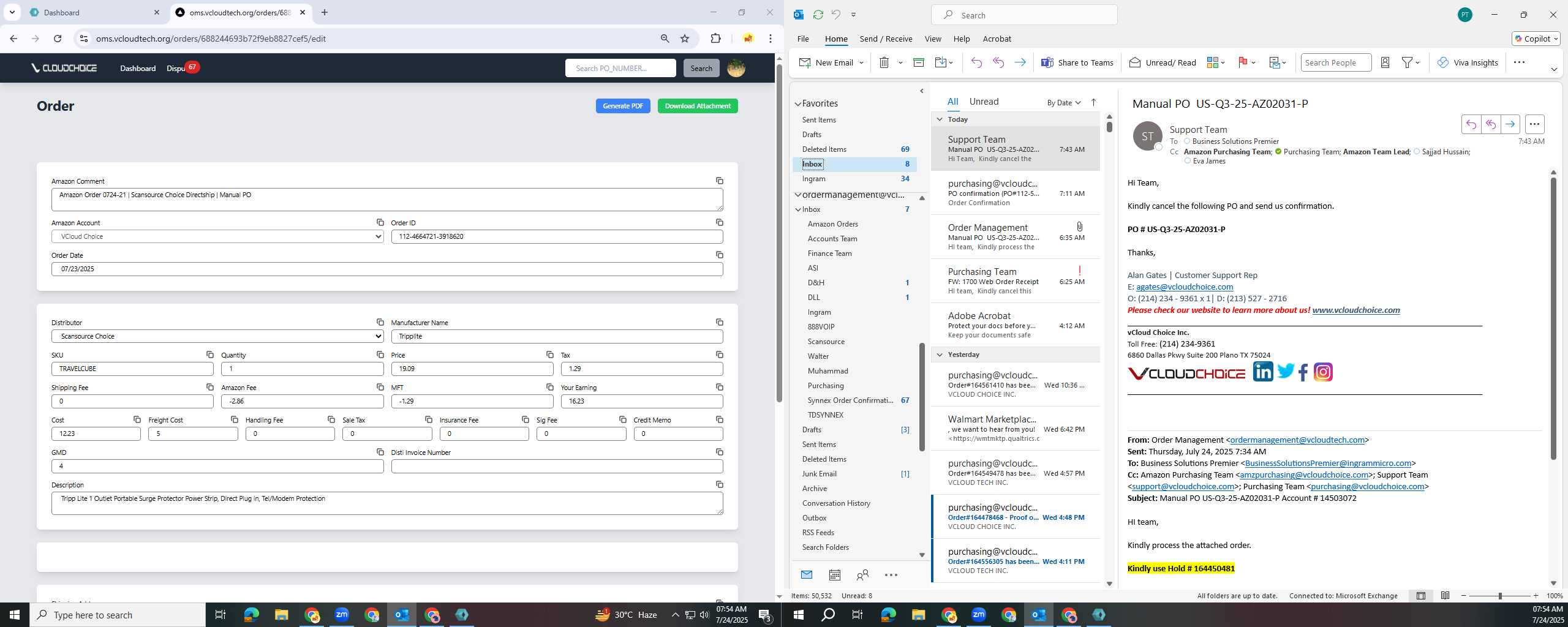
Task: Copy the Order ID field value
Action: coord(719,222)
